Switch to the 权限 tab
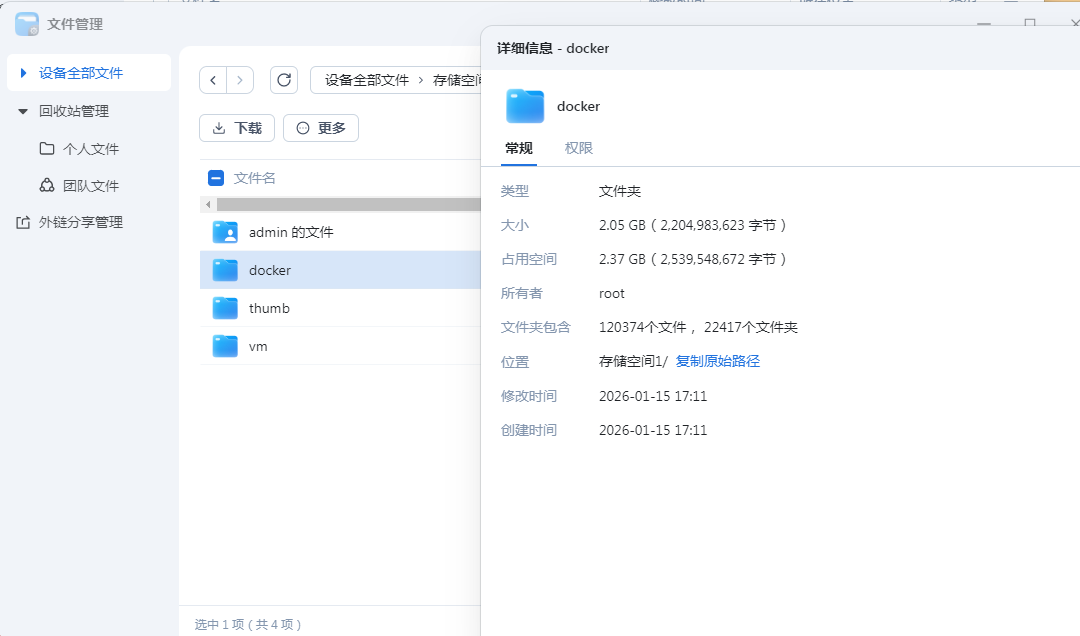The image size is (1080, 636). pyautogui.click(x=578, y=146)
